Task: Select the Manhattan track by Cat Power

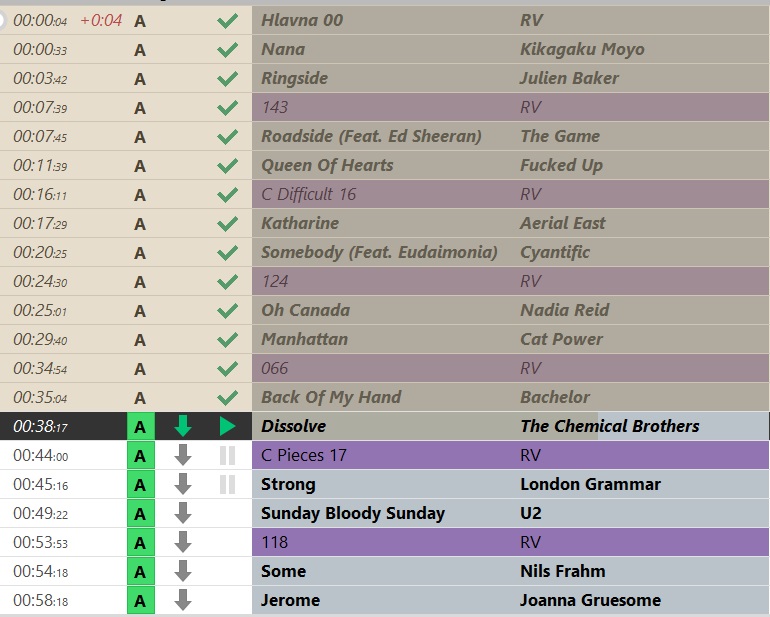Action: coord(510,339)
